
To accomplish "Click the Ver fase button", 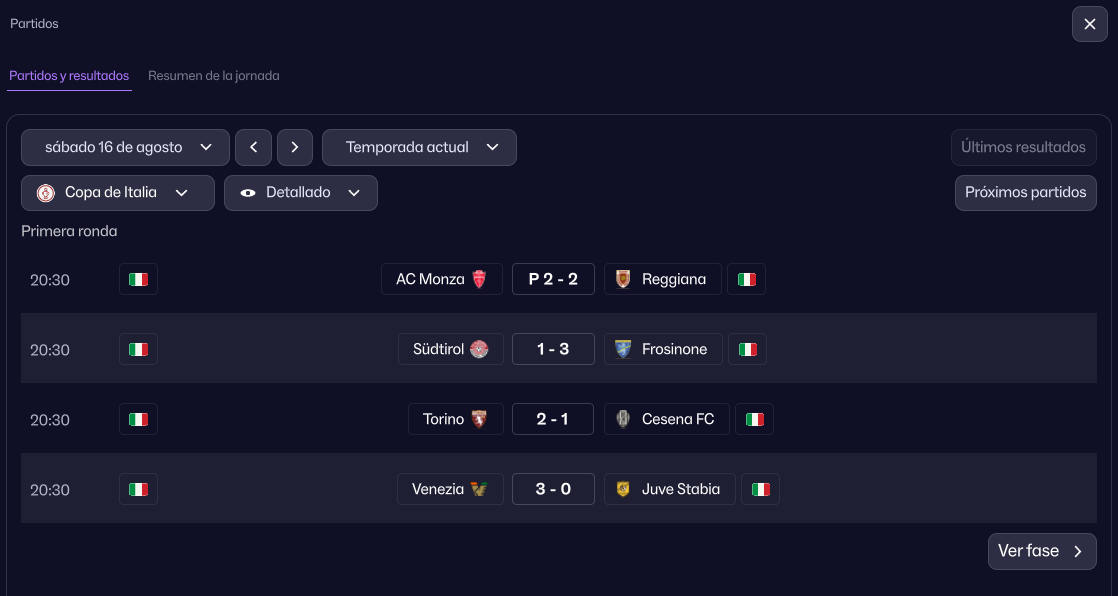I will 1041,551.
